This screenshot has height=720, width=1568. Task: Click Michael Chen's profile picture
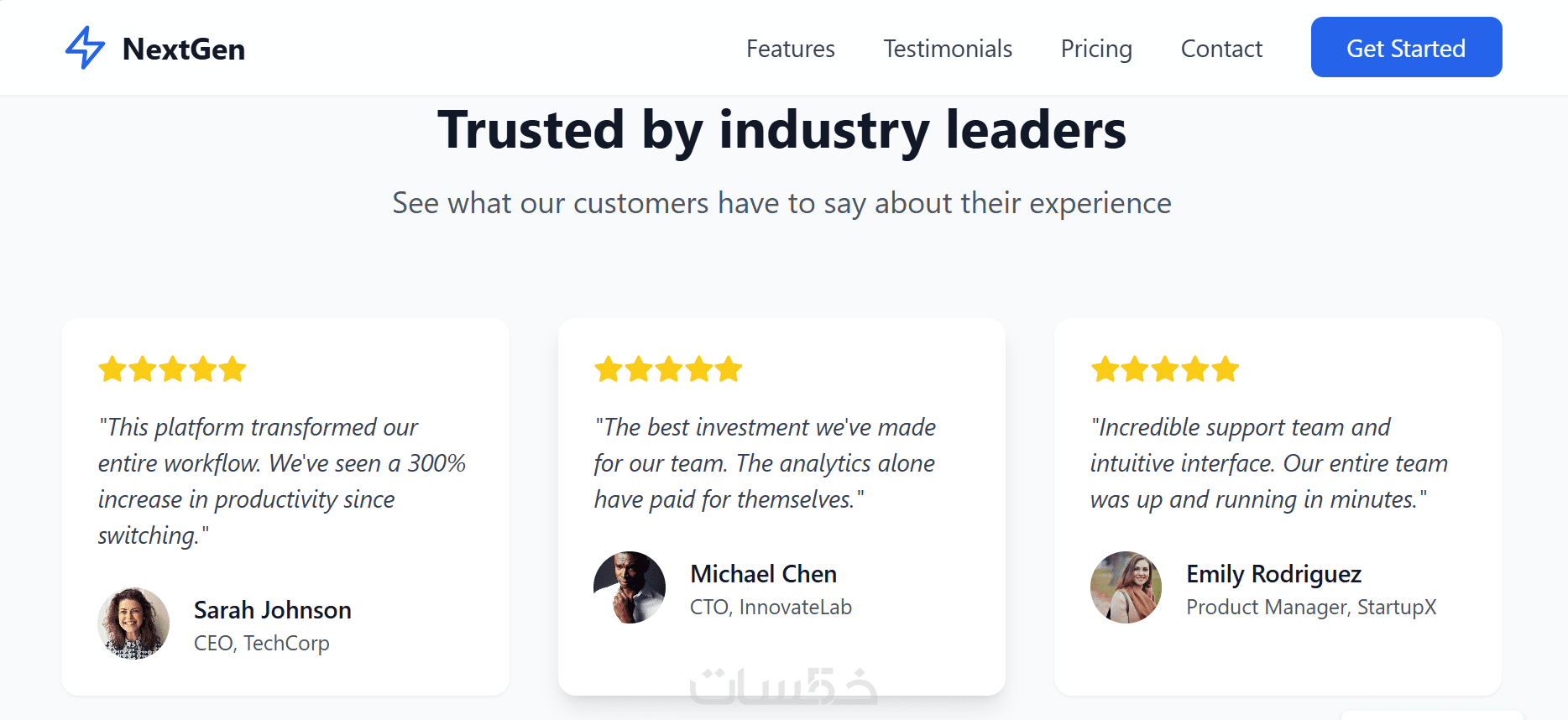pyautogui.click(x=630, y=587)
